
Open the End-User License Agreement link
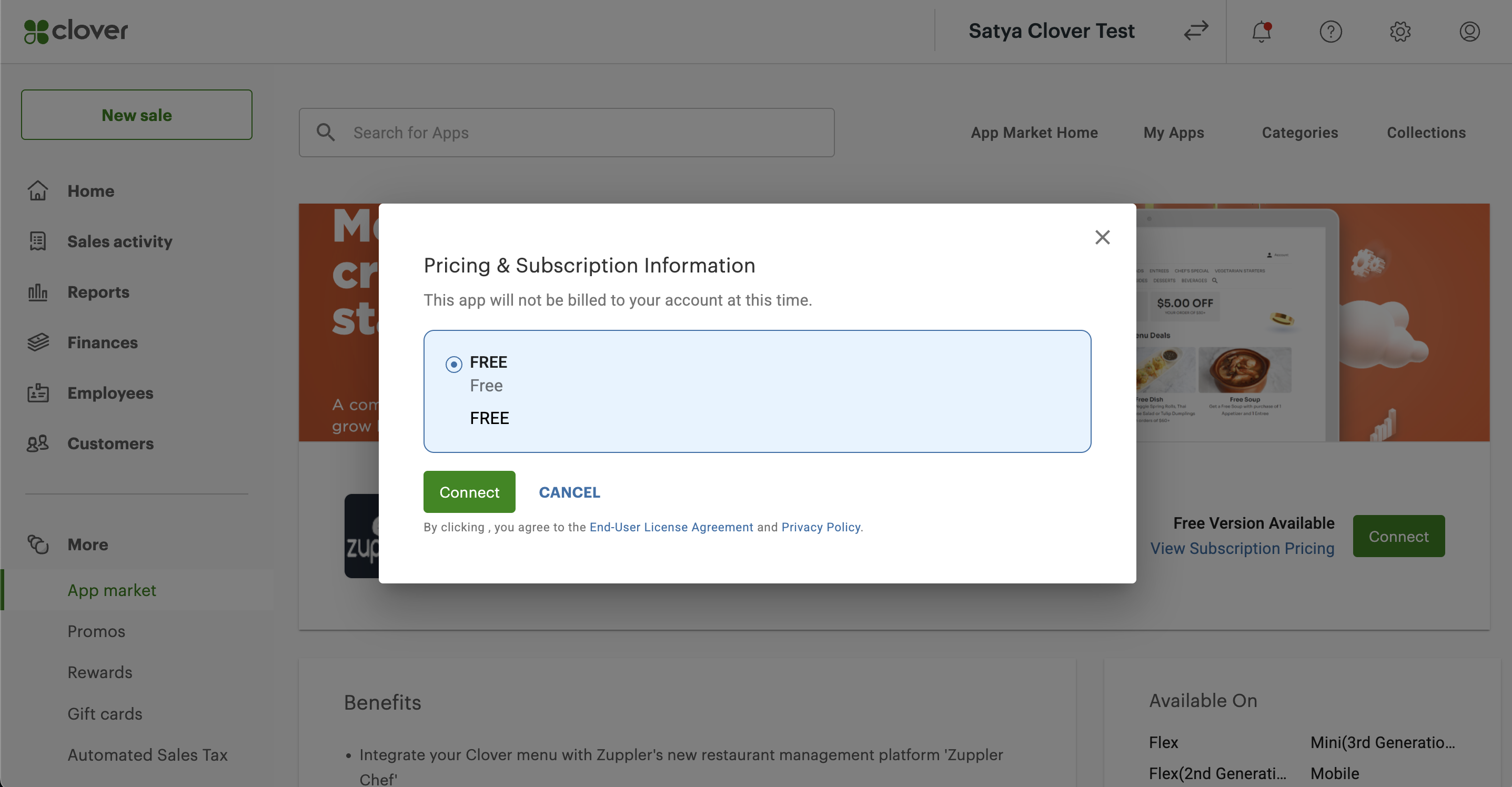pyautogui.click(x=671, y=527)
